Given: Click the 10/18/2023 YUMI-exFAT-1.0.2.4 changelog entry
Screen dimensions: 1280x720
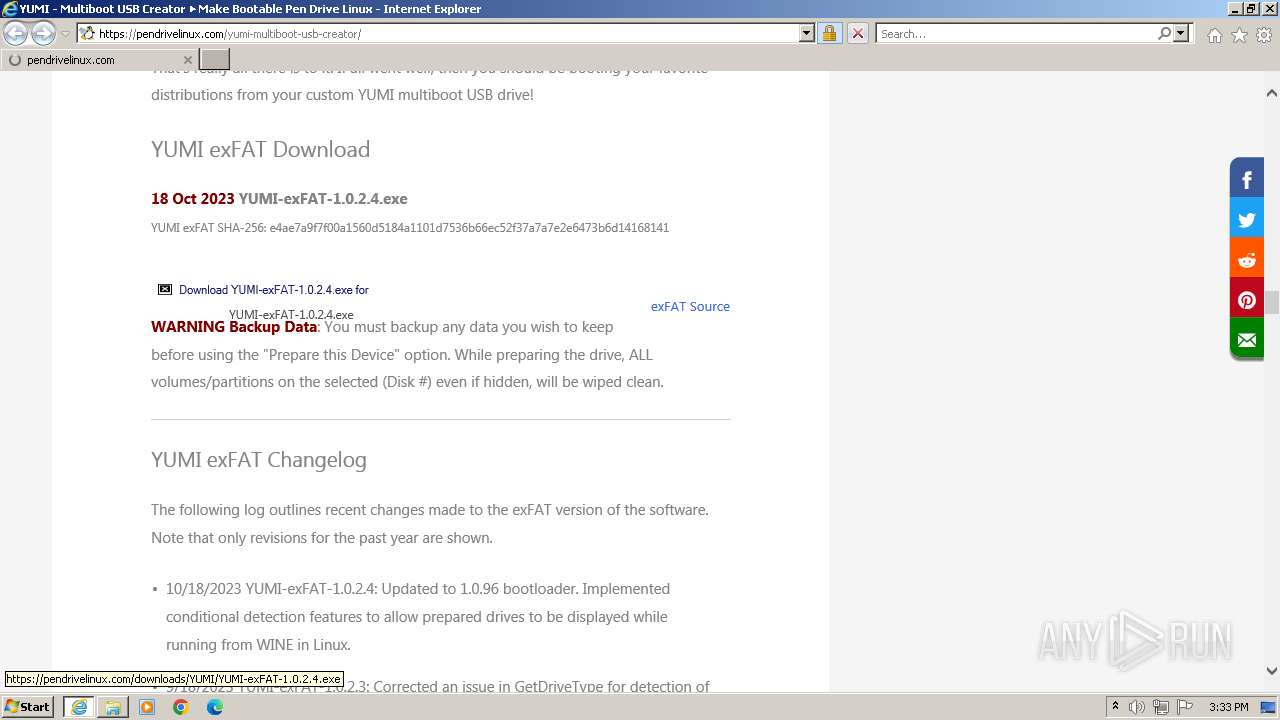Looking at the screenshot, I should click(418, 616).
